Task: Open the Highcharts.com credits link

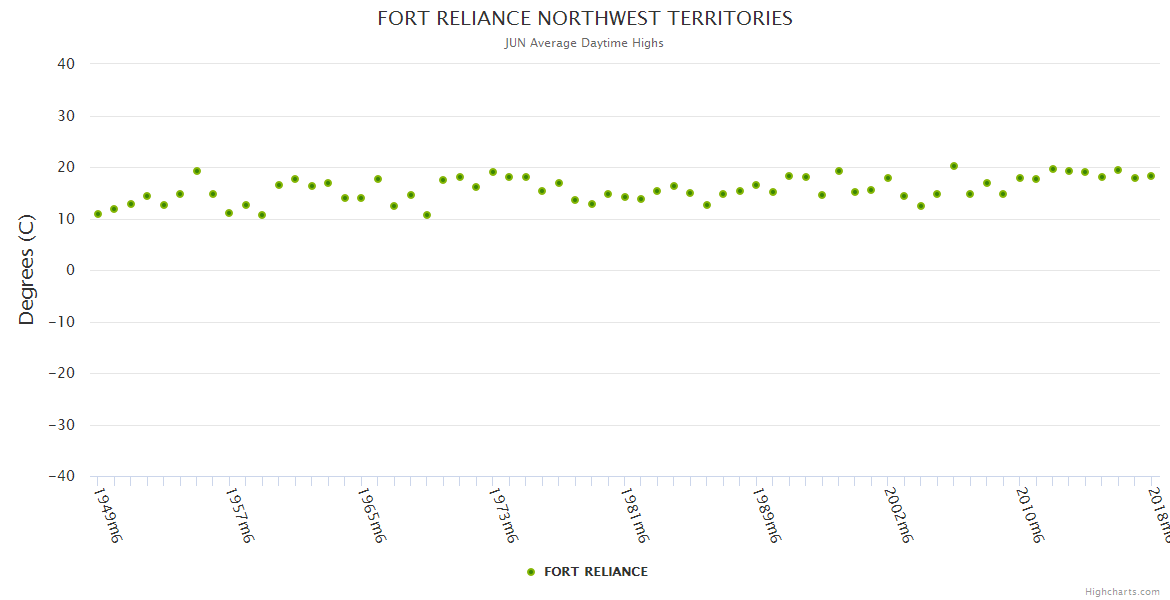Action: (x=1122, y=592)
